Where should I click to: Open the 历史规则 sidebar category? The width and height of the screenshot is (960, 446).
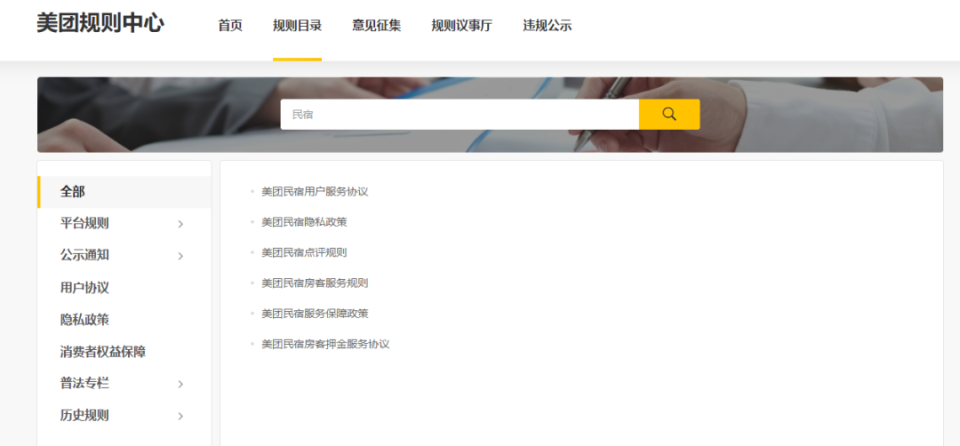(x=84, y=415)
